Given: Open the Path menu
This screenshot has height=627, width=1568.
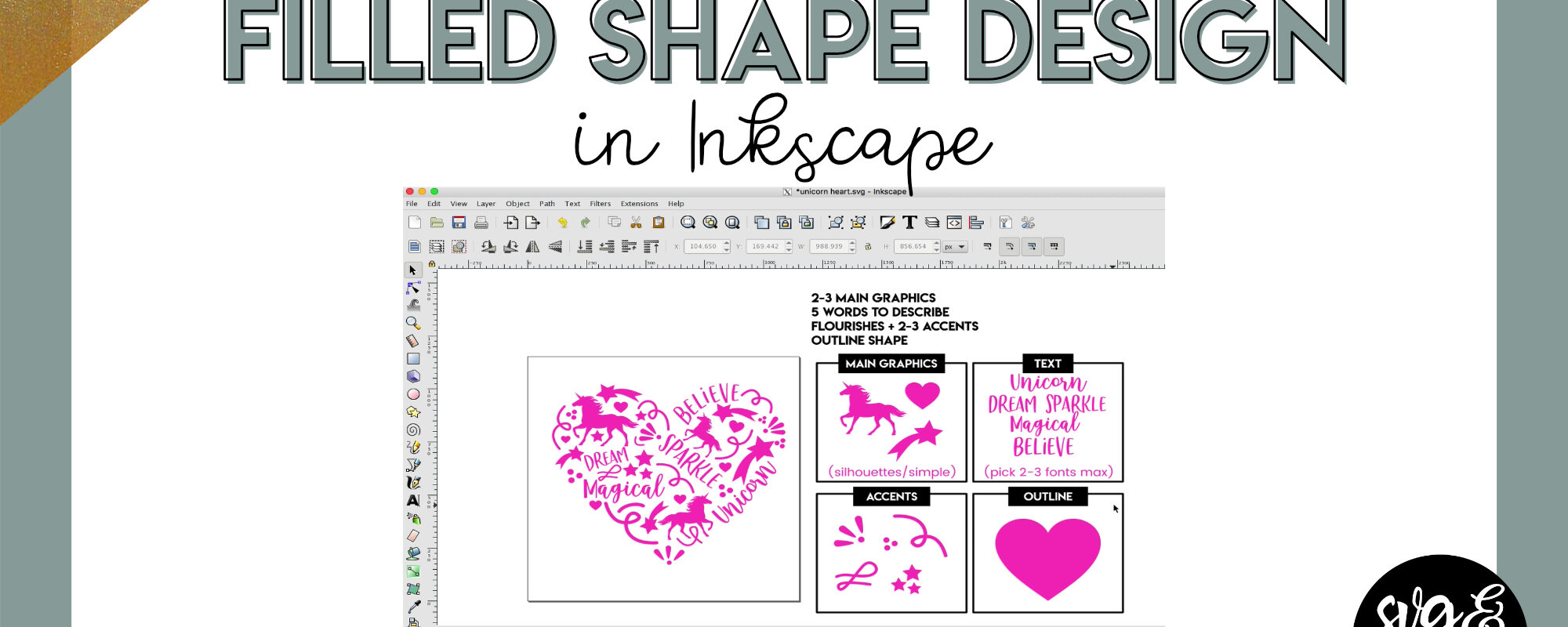Looking at the screenshot, I should pyautogui.click(x=547, y=204).
